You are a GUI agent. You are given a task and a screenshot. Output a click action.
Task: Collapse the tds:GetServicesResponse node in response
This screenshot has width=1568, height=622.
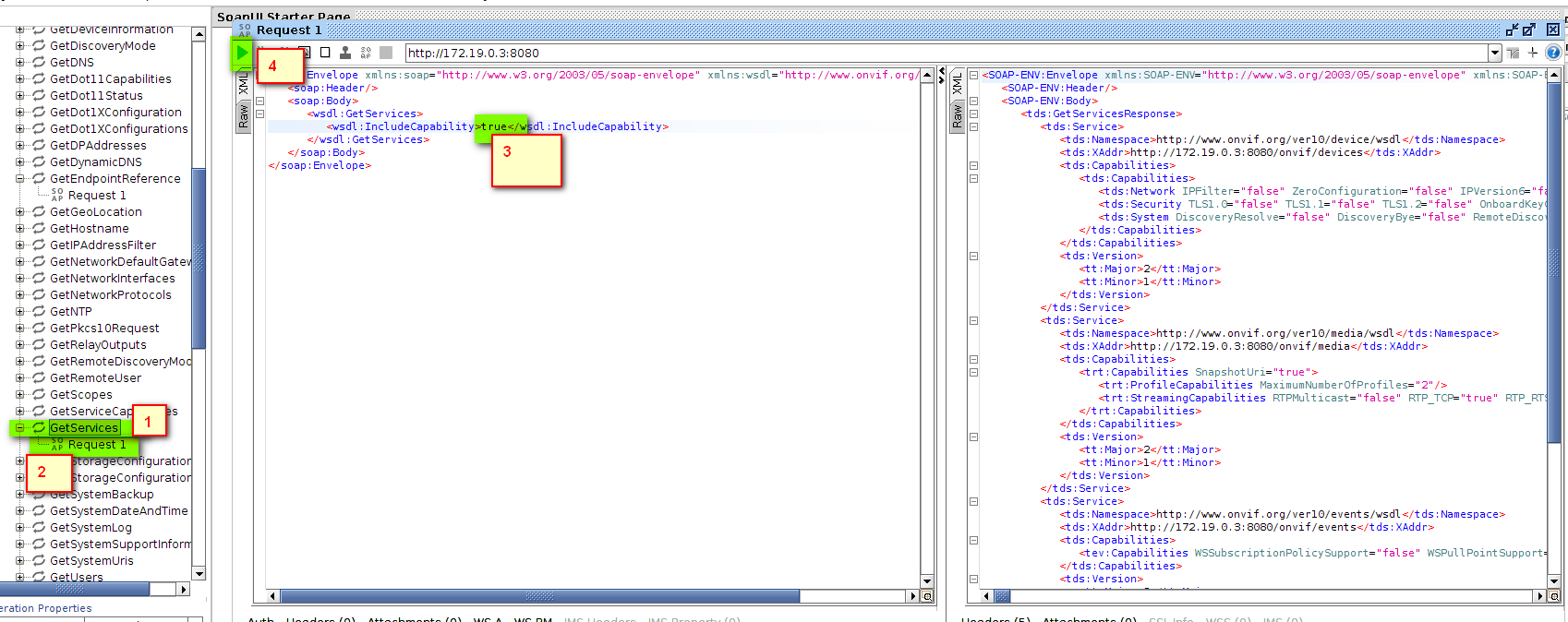(x=973, y=114)
